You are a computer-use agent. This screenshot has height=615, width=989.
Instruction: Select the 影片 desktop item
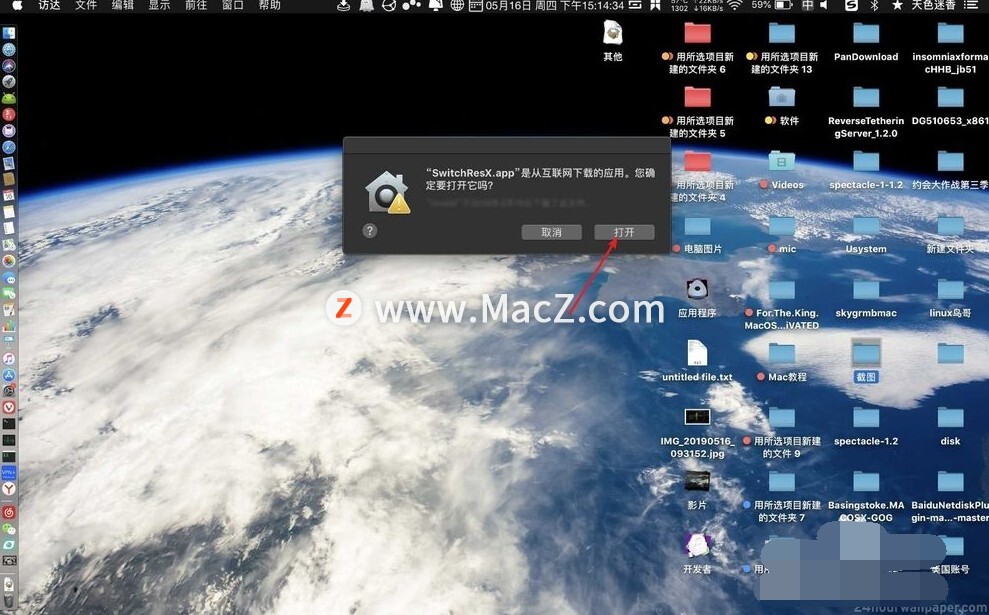coord(697,489)
